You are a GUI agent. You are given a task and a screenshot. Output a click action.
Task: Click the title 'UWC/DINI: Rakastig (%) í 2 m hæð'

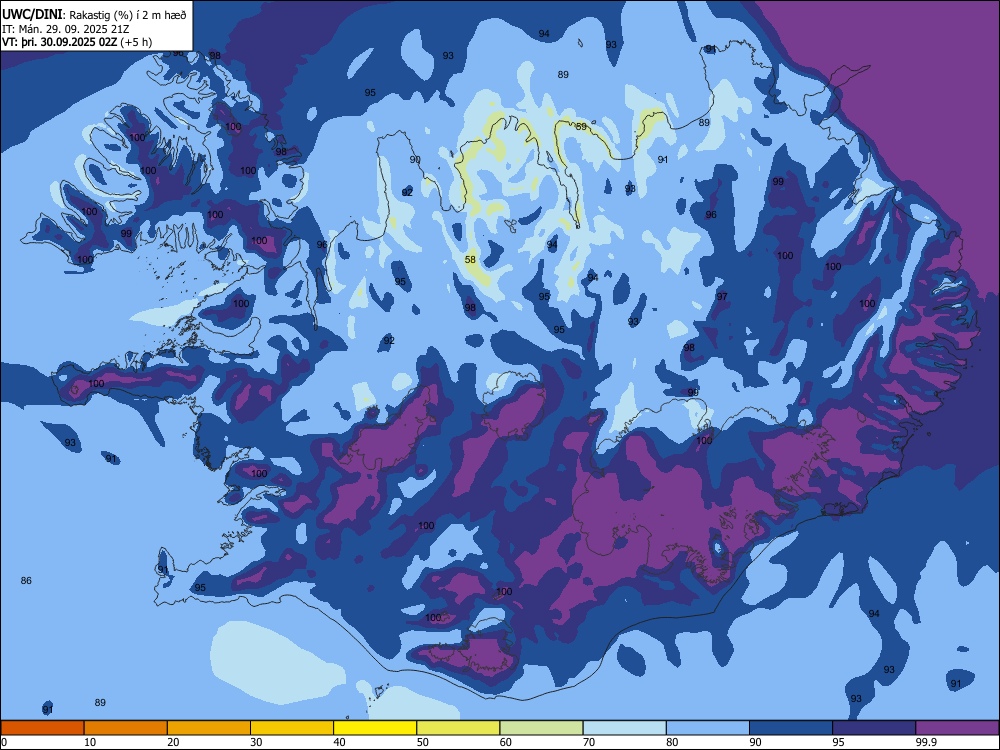pyautogui.click(x=94, y=15)
